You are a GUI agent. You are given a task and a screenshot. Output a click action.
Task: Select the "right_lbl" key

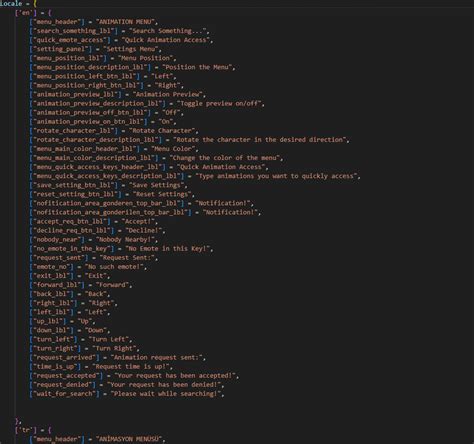[x=55, y=303]
